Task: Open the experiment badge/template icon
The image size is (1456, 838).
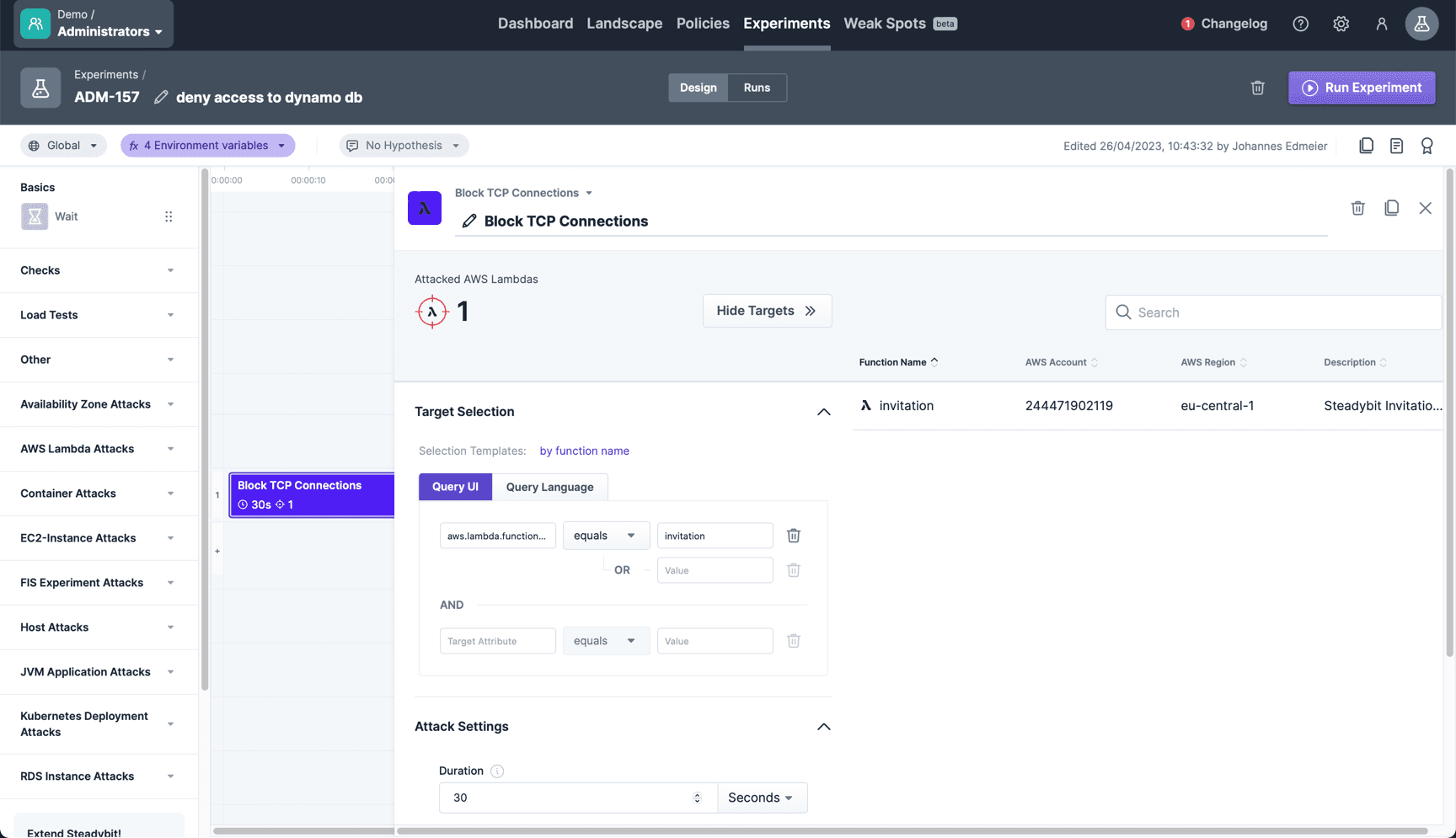Action: [1427, 145]
